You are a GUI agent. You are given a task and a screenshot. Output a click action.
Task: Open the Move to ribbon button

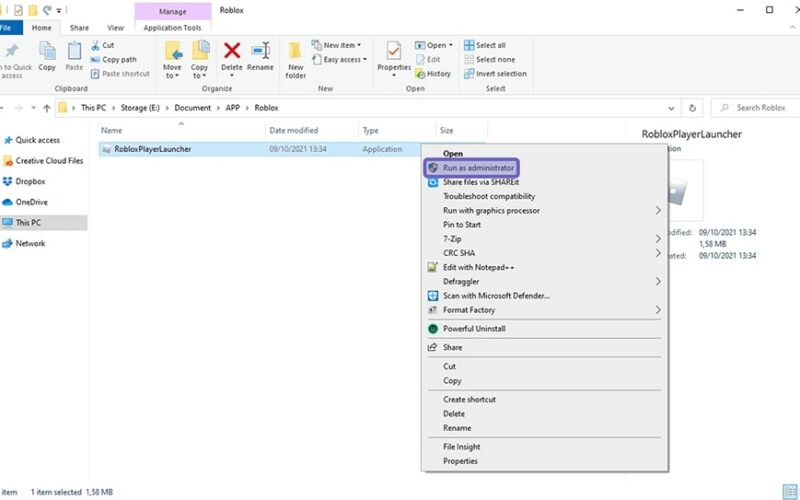tap(172, 60)
